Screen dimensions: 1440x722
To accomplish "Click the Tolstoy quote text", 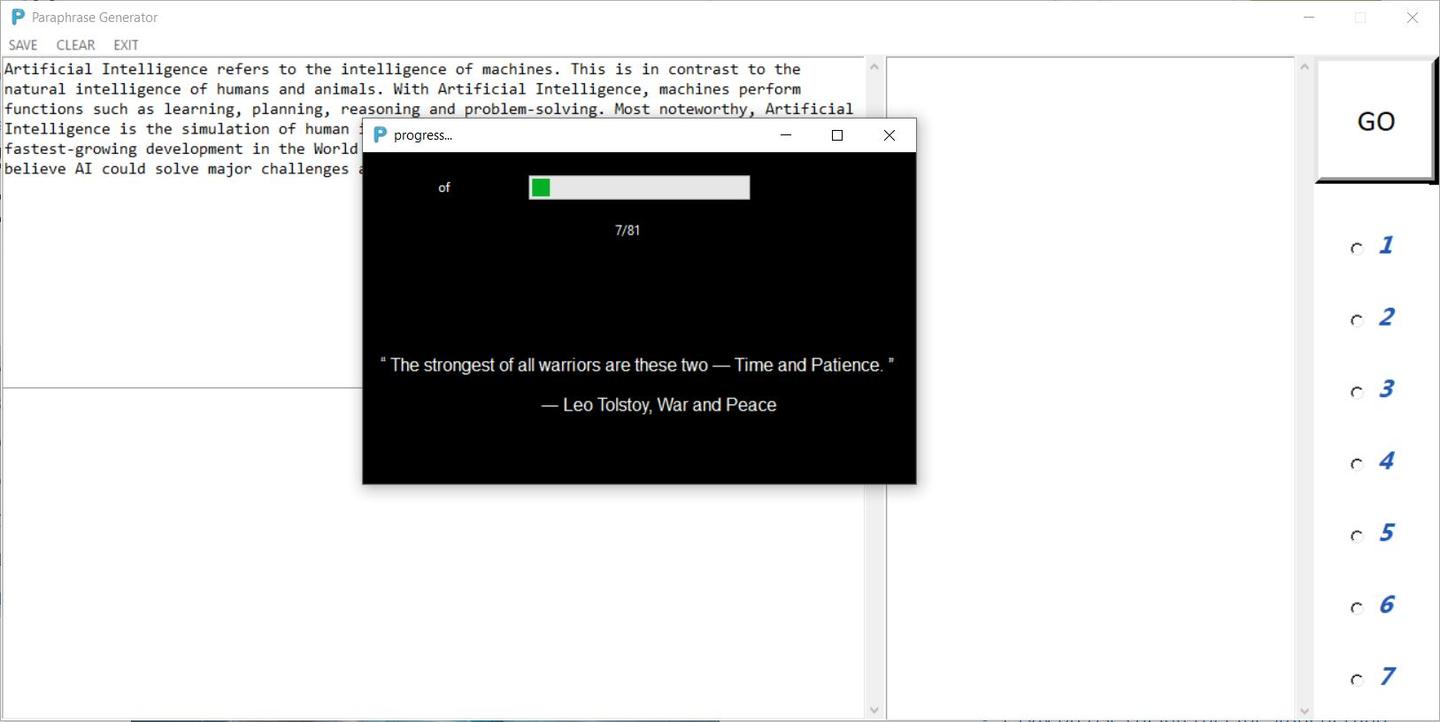I will pyautogui.click(x=637, y=365).
